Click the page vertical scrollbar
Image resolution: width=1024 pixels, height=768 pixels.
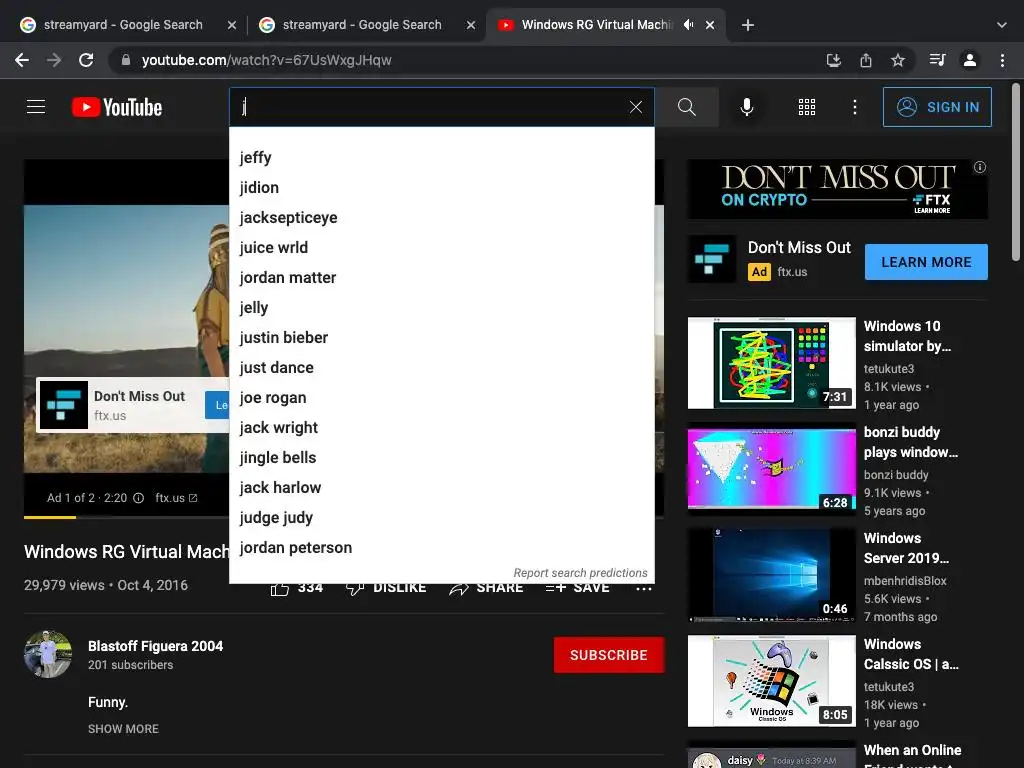tap(1016, 172)
